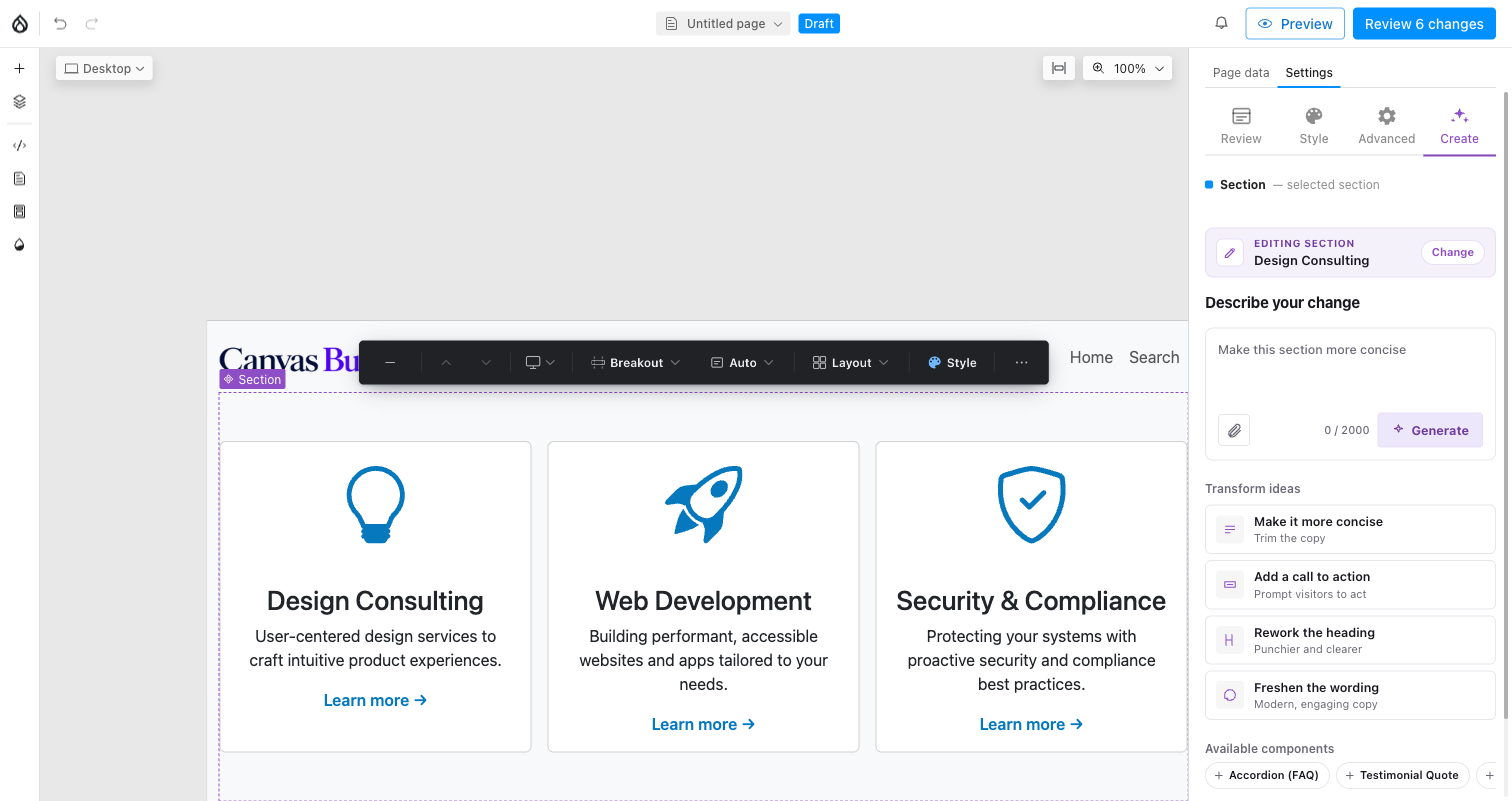Image resolution: width=1512 pixels, height=801 pixels.
Task: Click the add plus icon in left sidebar
Action: click(x=19, y=69)
